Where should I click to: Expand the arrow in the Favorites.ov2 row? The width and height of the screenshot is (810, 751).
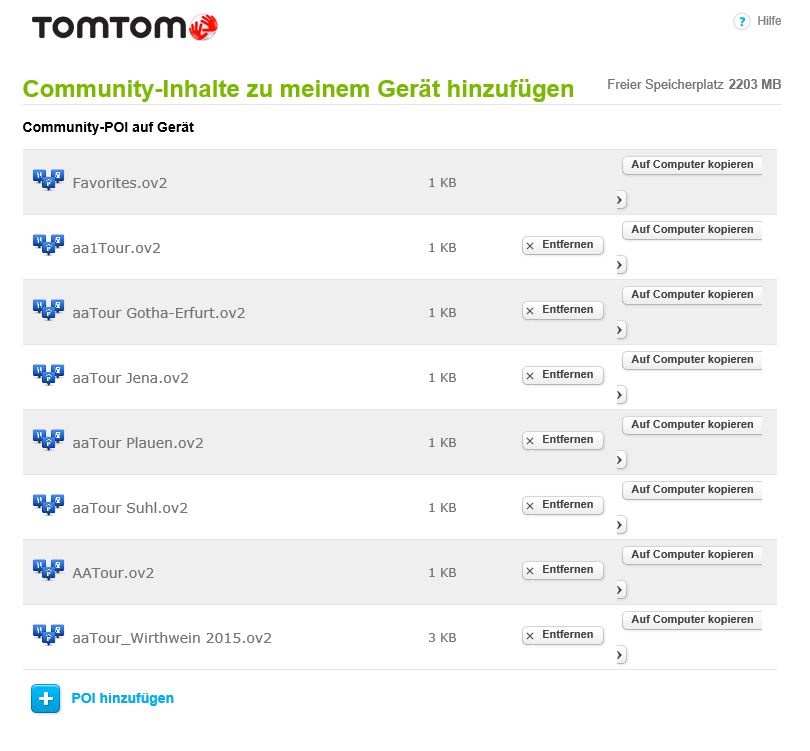tap(620, 200)
